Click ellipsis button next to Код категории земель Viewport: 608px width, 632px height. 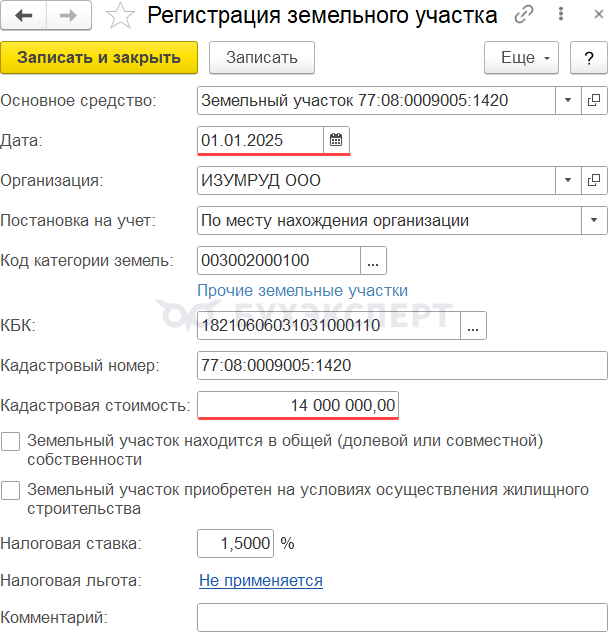pos(373,260)
